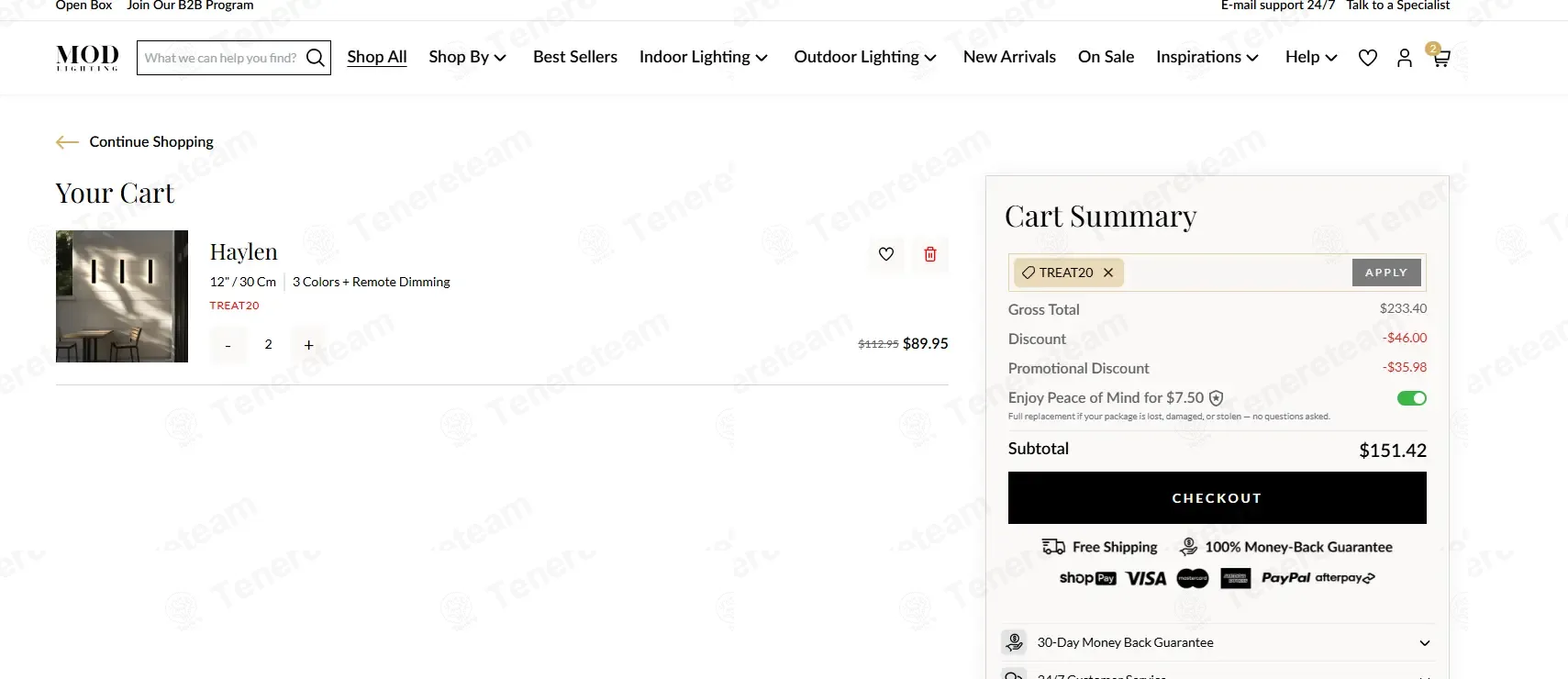Open the wishlist heart in header
1568x679 pixels.
[x=1367, y=58]
